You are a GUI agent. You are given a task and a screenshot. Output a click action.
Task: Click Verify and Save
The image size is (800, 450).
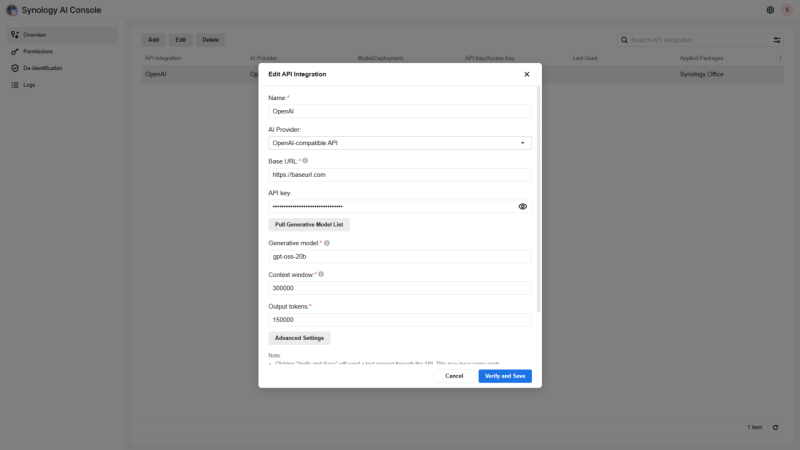tap(505, 376)
